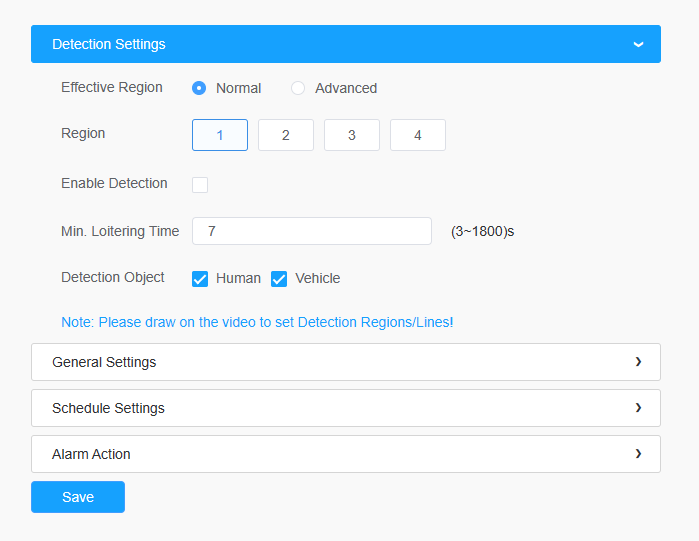The height and width of the screenshot is (541, 699).
Task: Select the Normal effective region option
Action: (x=199, y=88)
